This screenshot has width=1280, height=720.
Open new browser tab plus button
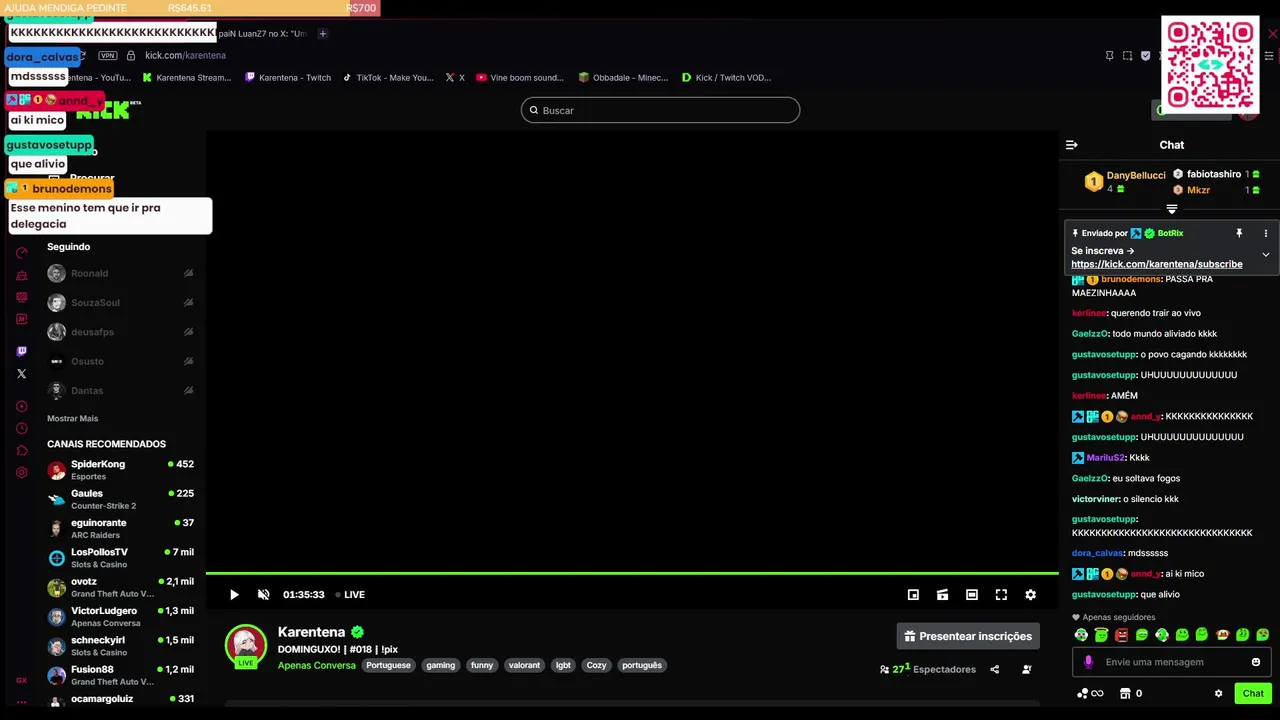pyautogui.click(x=322, y=33)
